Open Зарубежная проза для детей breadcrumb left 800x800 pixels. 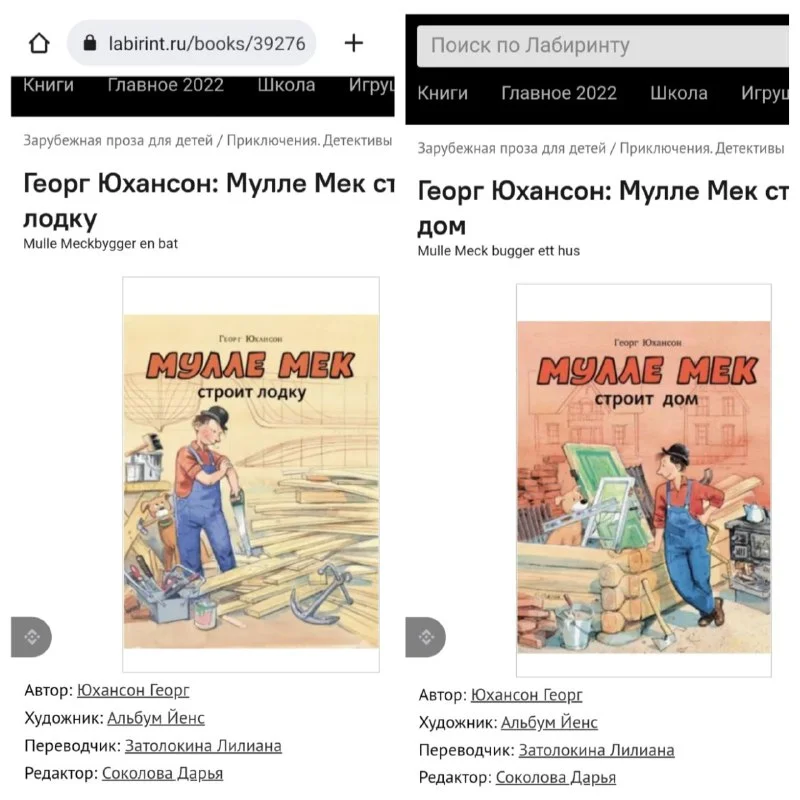pyautogui.click(x=118, y=140)
